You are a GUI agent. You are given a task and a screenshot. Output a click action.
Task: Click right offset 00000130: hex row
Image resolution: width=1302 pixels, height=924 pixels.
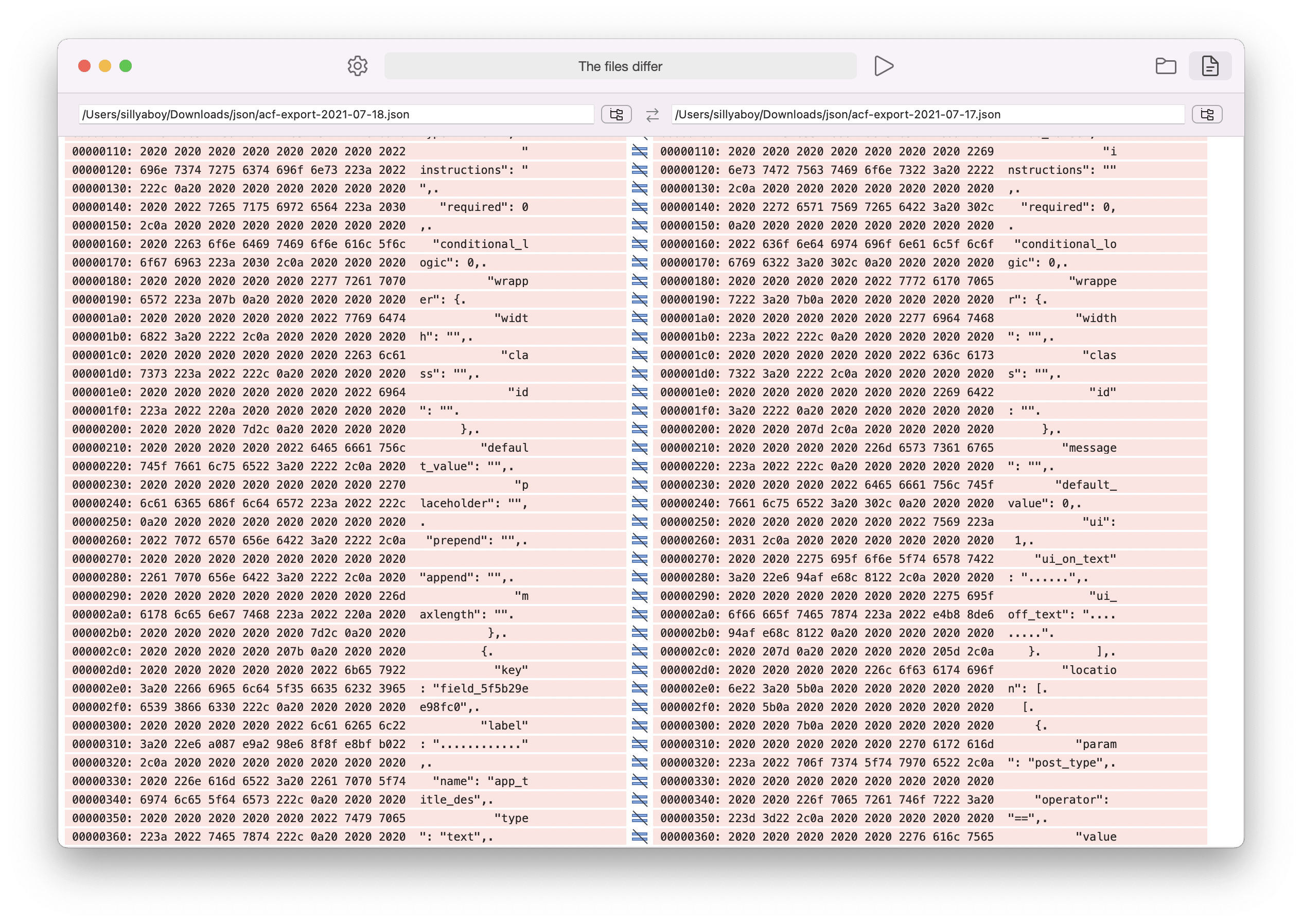pos(930,188)
